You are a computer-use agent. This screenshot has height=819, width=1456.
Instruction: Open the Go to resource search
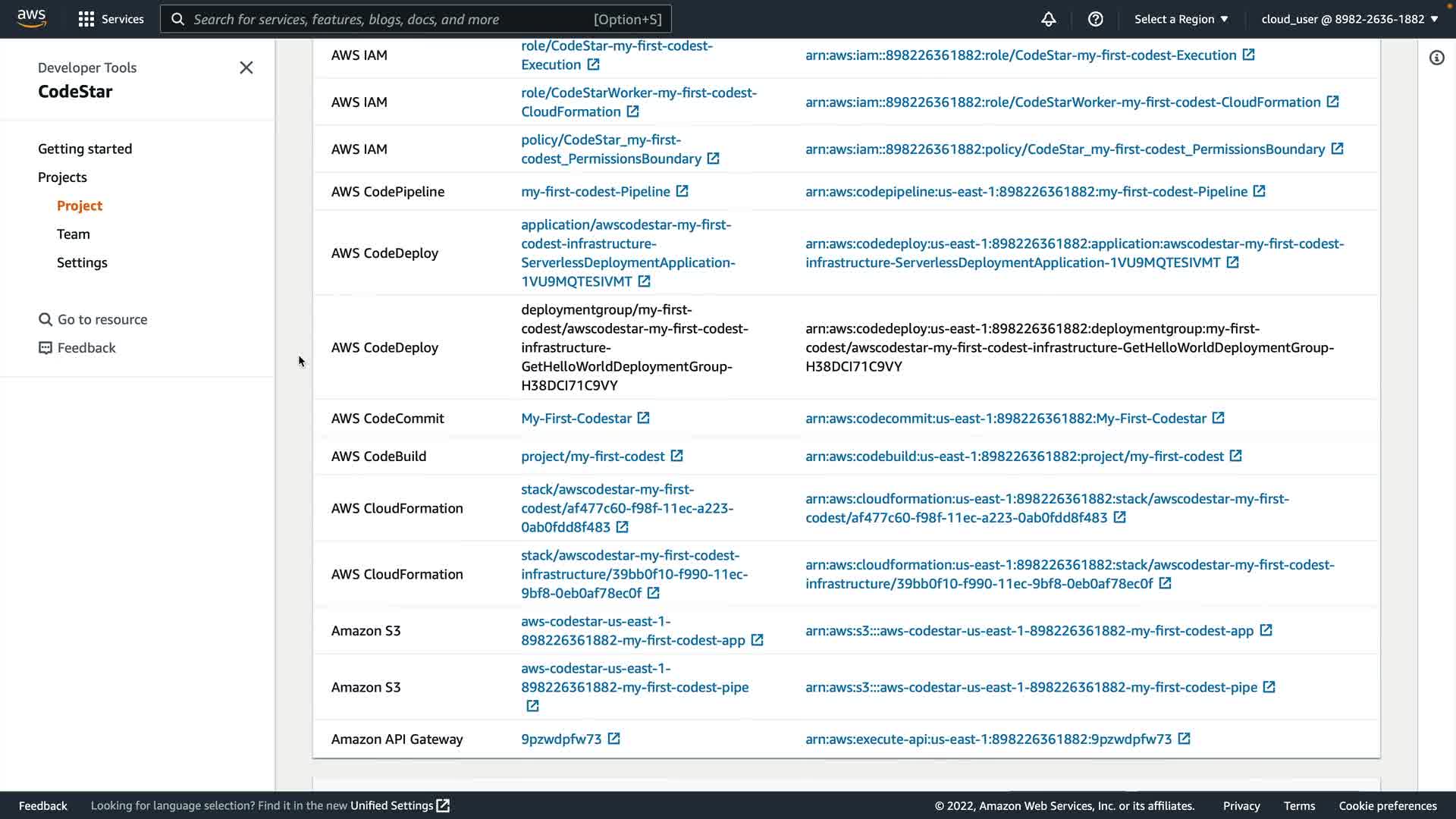[102, 319]
